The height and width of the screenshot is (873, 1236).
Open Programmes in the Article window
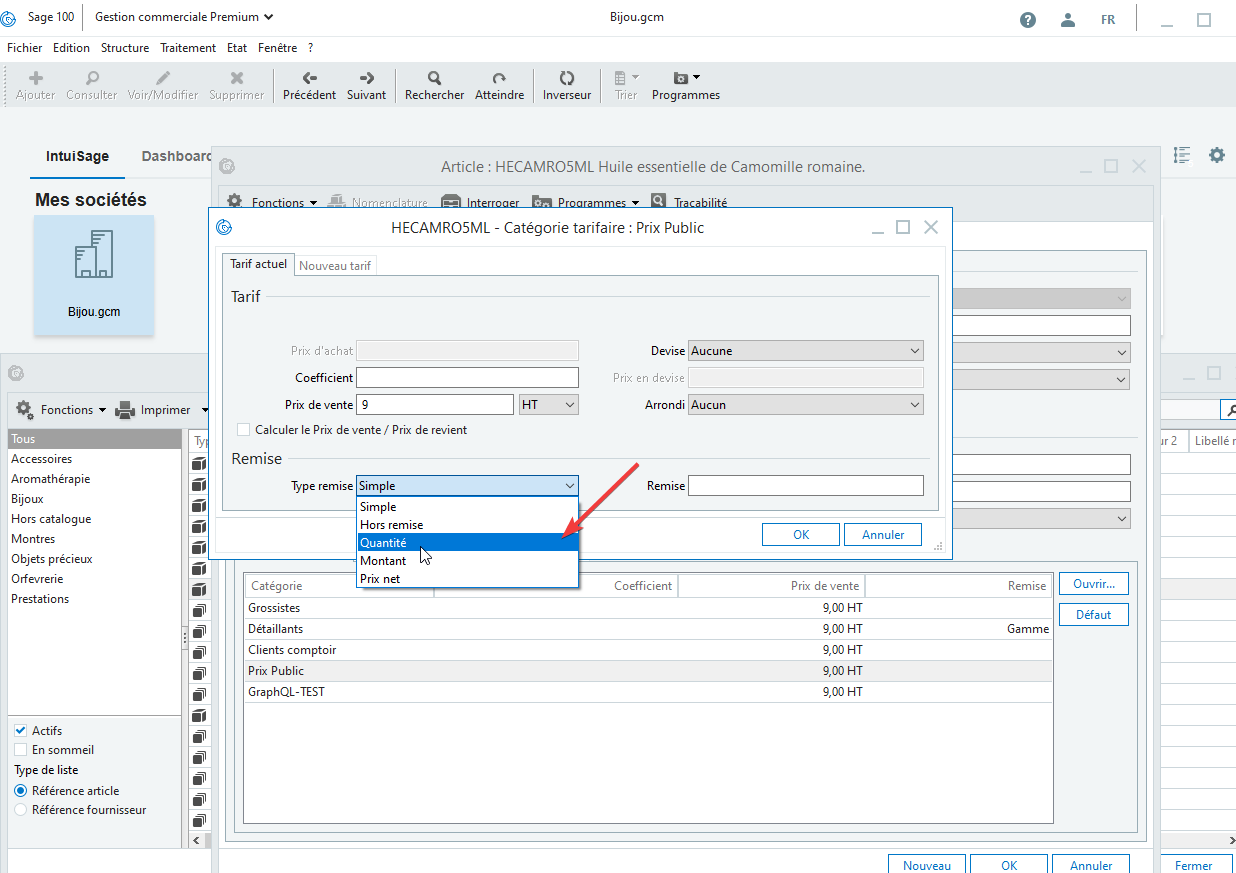[586, 202]
